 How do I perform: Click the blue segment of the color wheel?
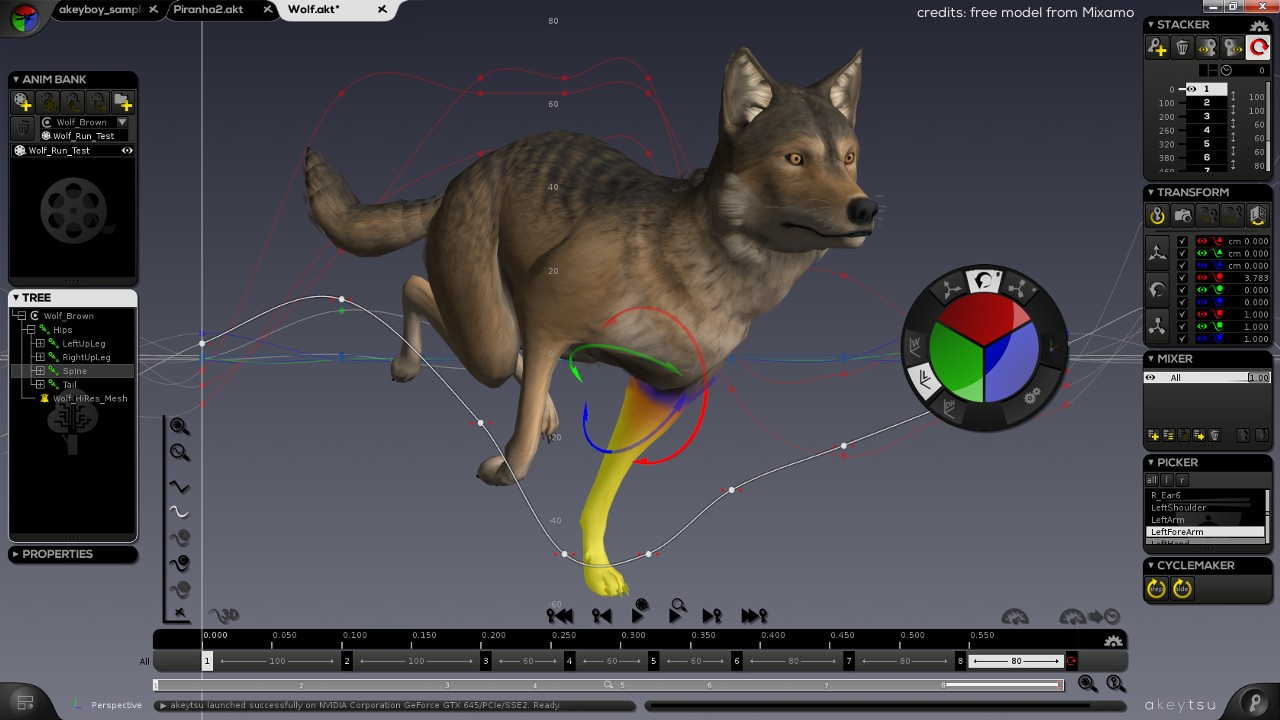[x=1010, y=360]
